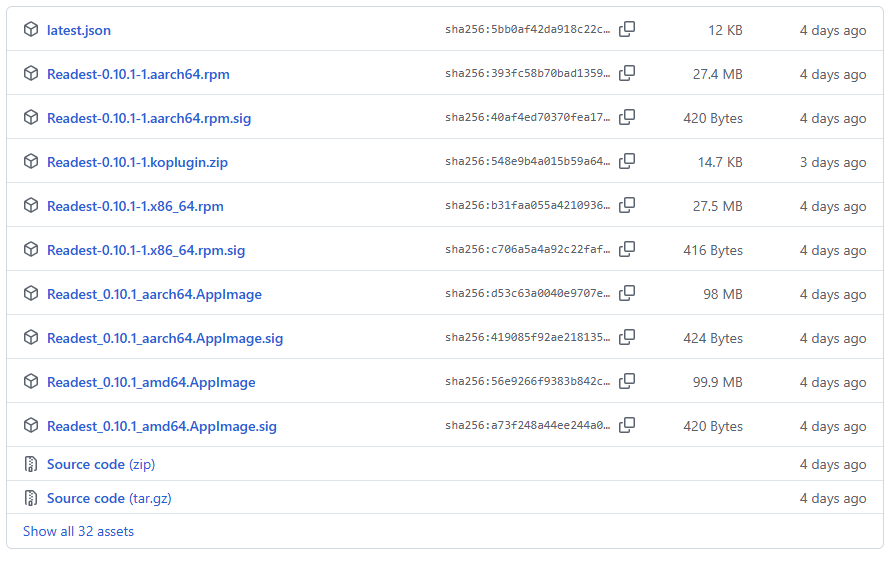Copy hash of Readest-0.10.1-1.aarch64.rpm.sig

627,118
